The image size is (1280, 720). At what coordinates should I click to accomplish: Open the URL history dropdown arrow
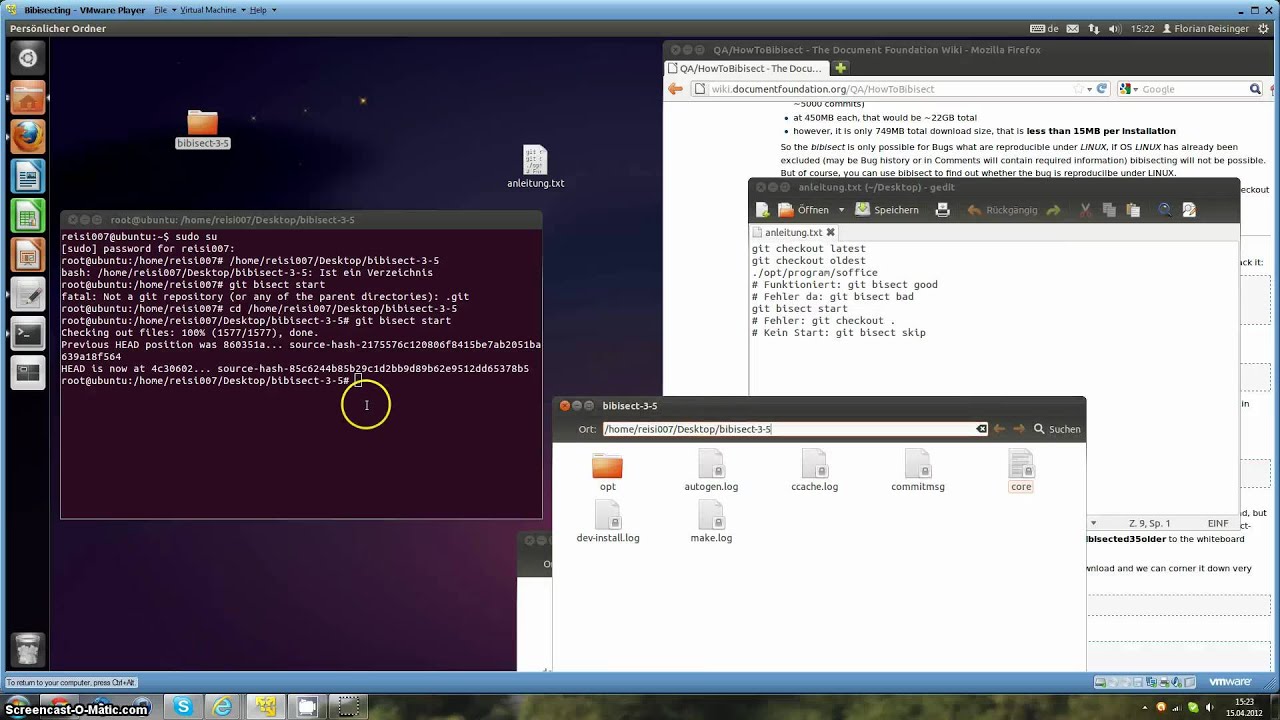[x=1090, y=89]
